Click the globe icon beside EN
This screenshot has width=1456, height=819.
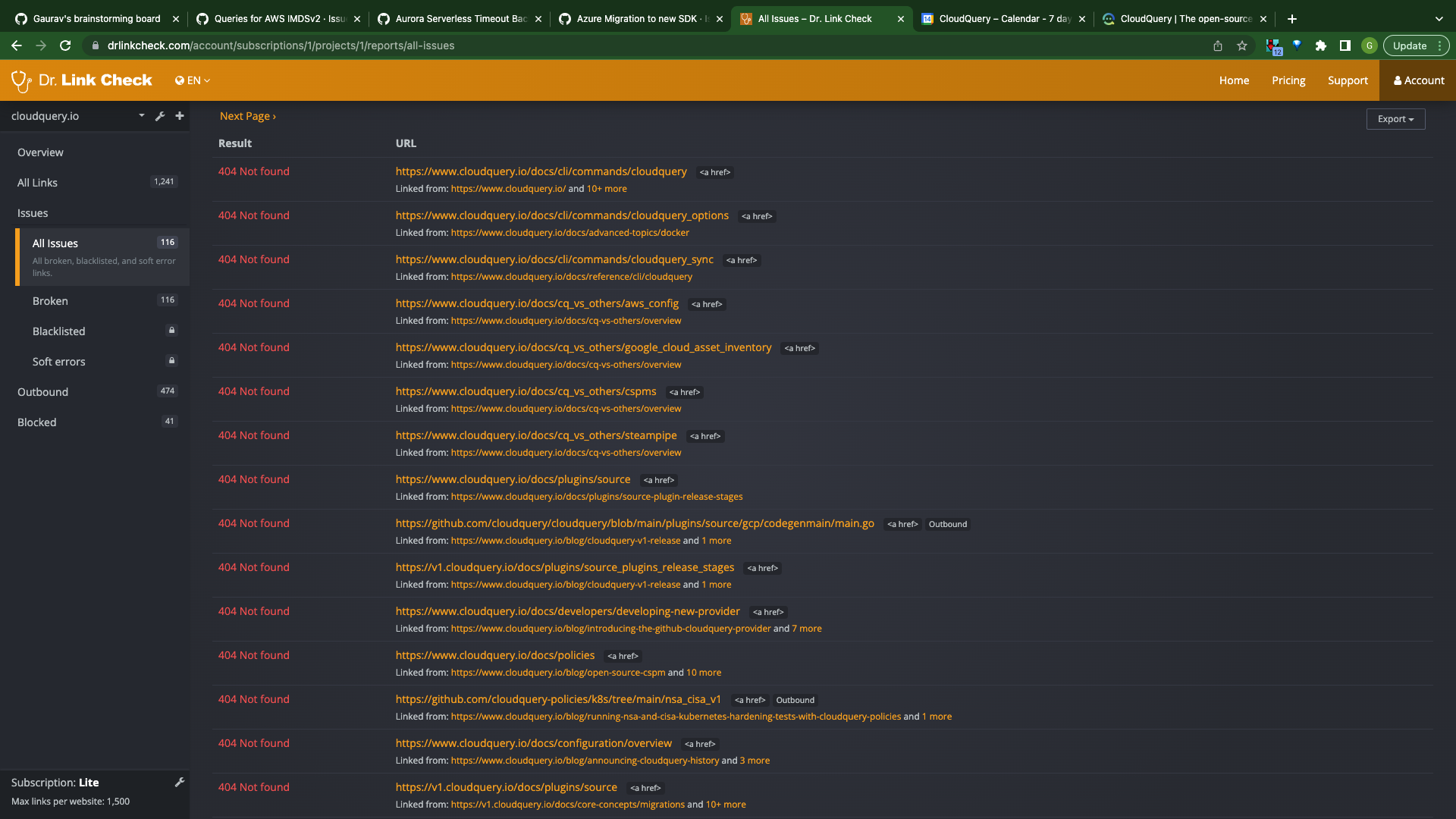pyautogui.click(x=179, y=80)
